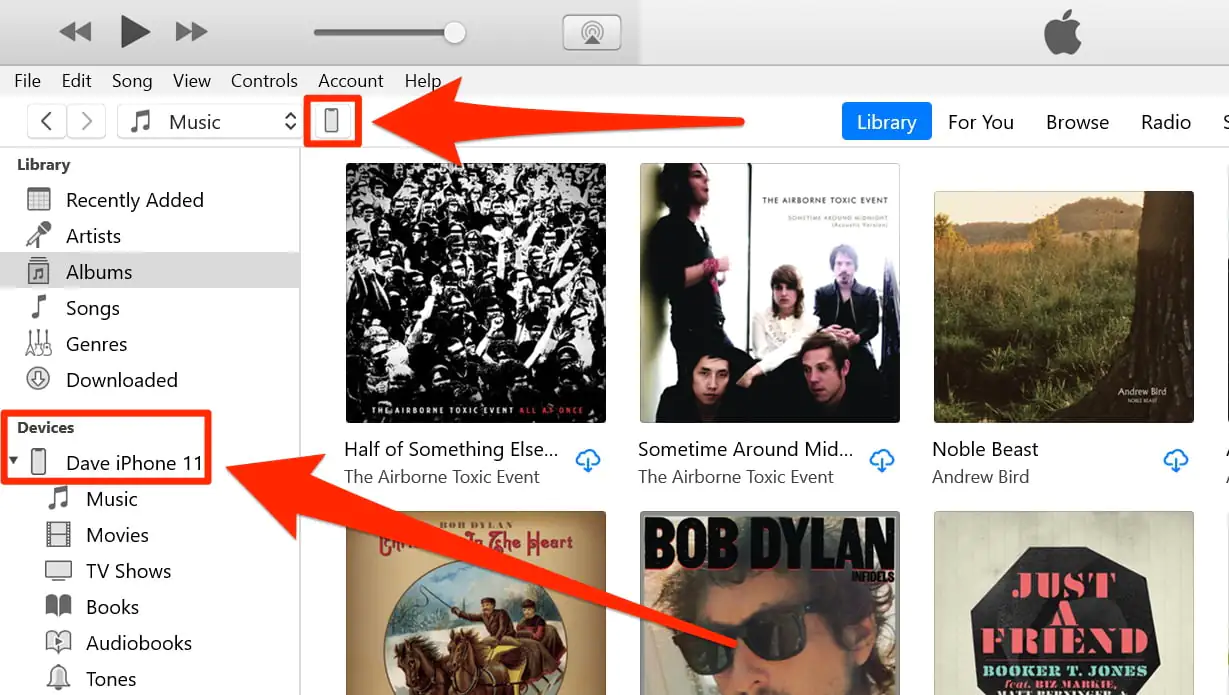This screenshot has width=1229, height=695.
Task: Select Recently Added in Library sidebar
Action: pos(134,200)
